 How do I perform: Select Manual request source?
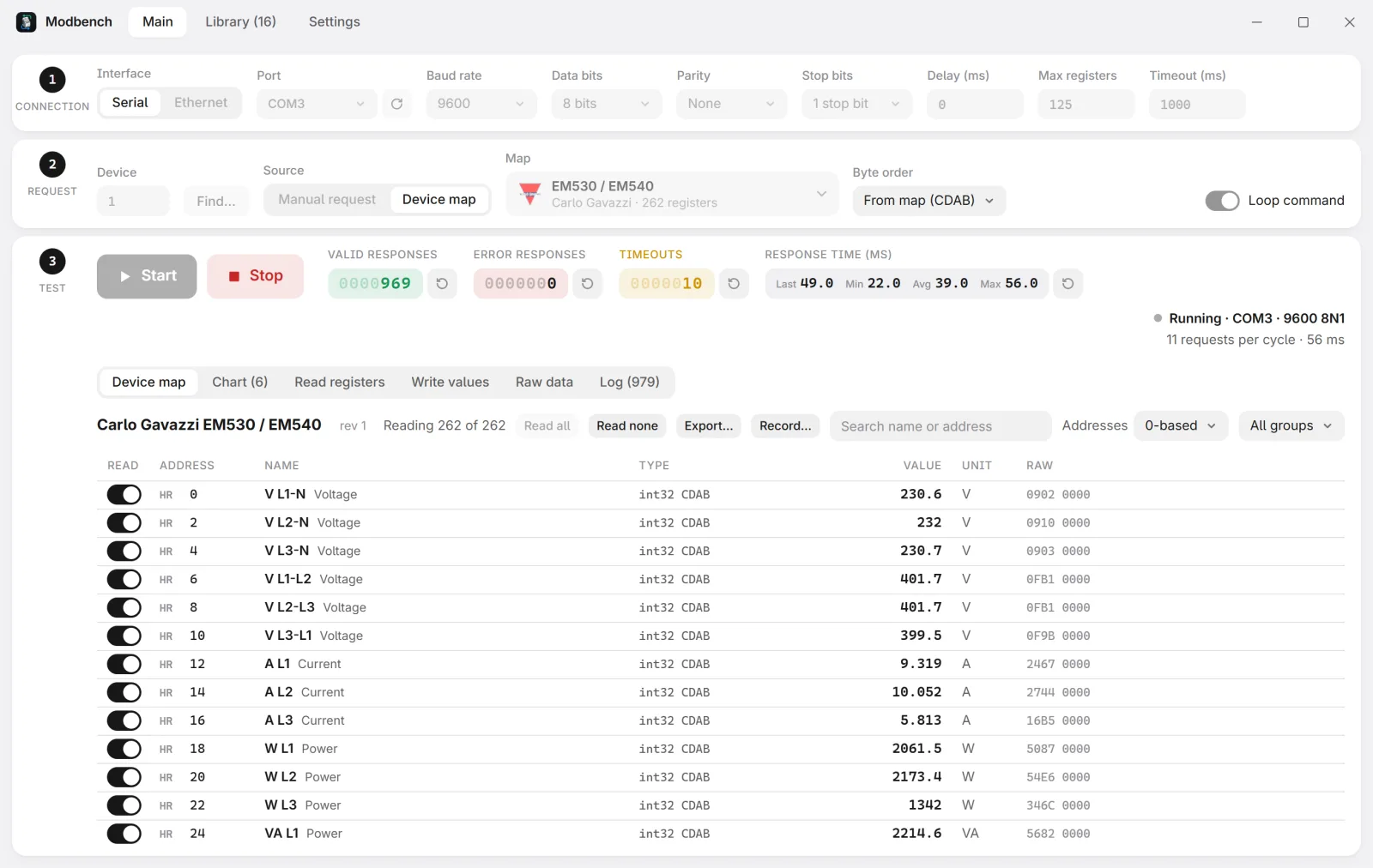coord(327,200)
